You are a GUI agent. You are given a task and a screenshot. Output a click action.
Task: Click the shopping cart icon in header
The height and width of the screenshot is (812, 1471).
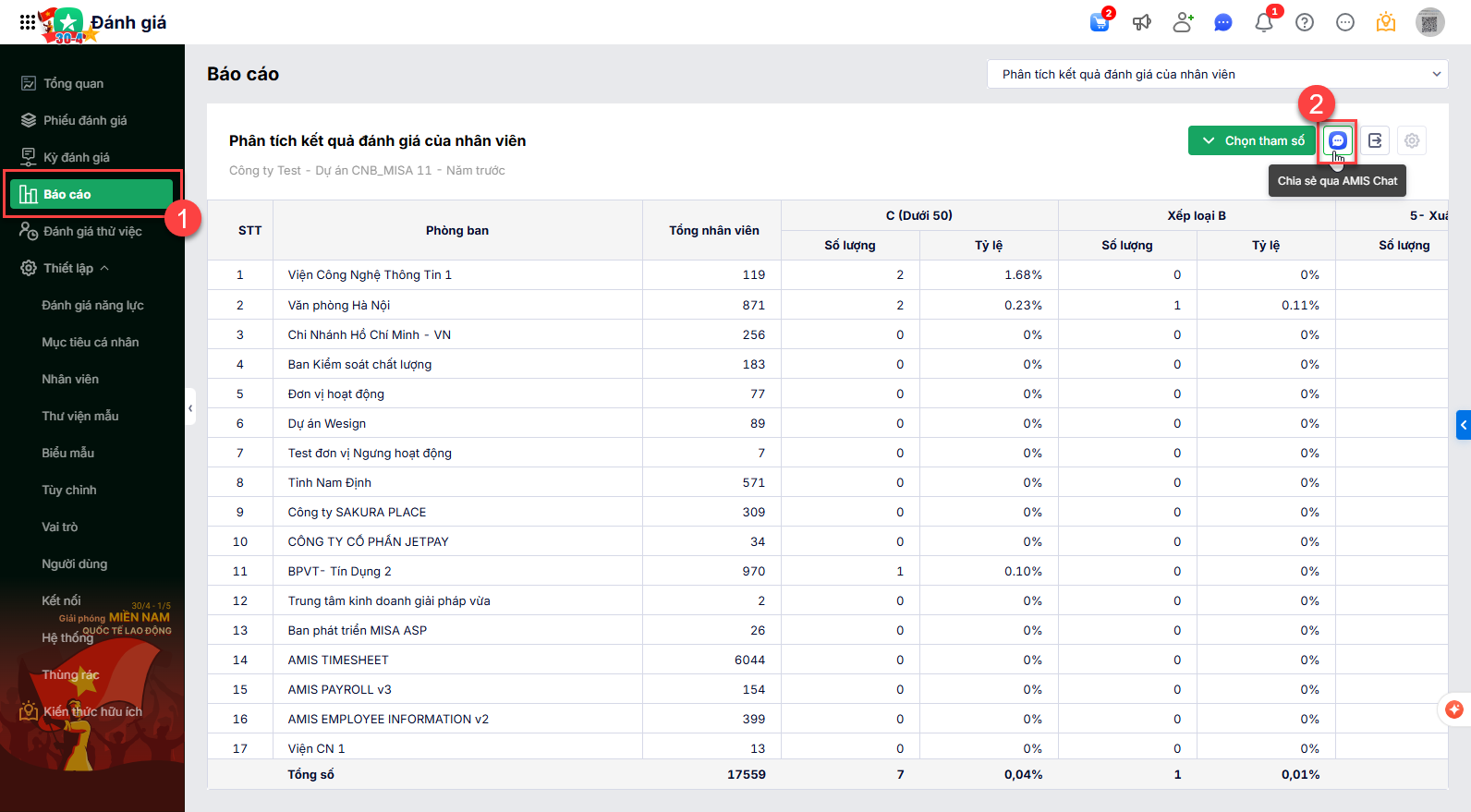click(x=1100, y=22)
